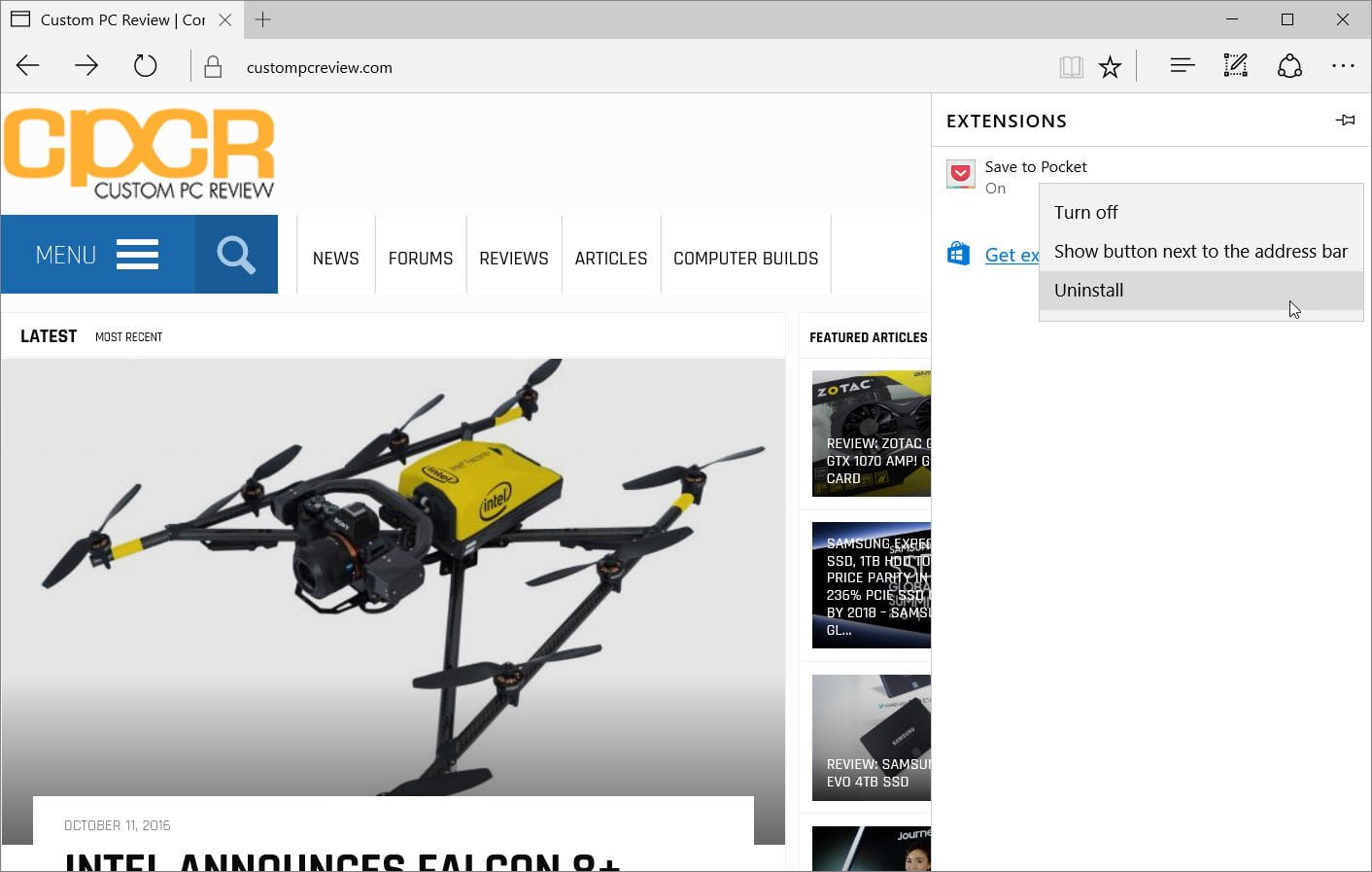This screenshot has height=872, width=1372.
Task: Add page to favorites with star icon
Action: pos(1110,66)
